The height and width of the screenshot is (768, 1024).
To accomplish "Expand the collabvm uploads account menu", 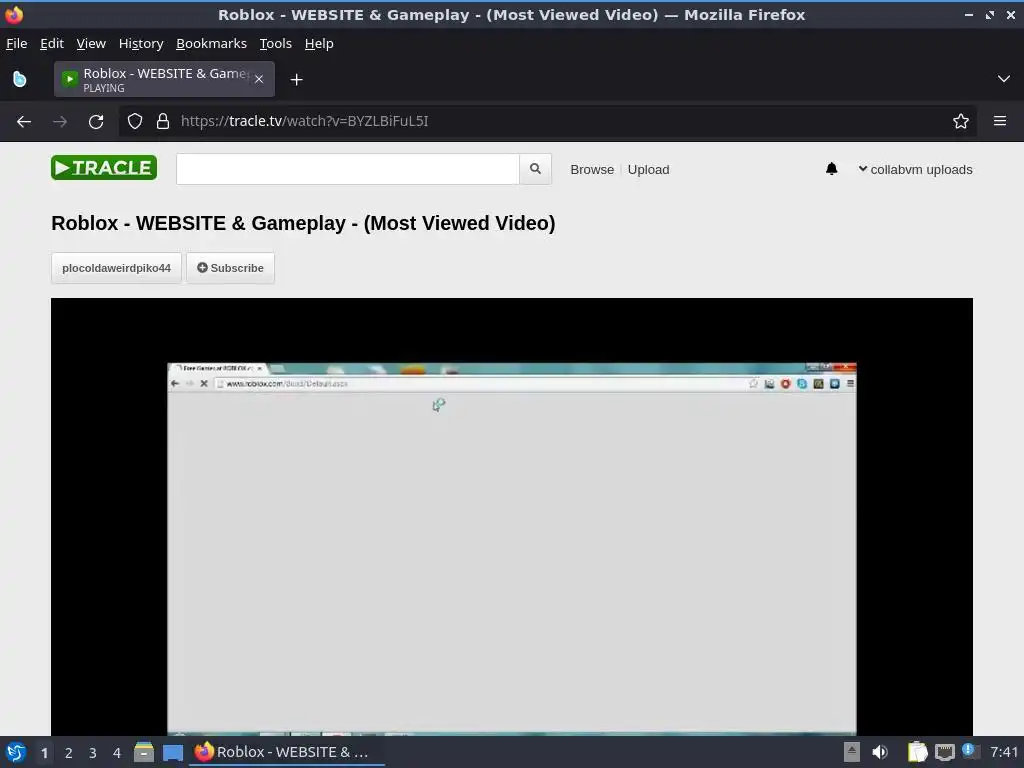I will tap(915, 170).
